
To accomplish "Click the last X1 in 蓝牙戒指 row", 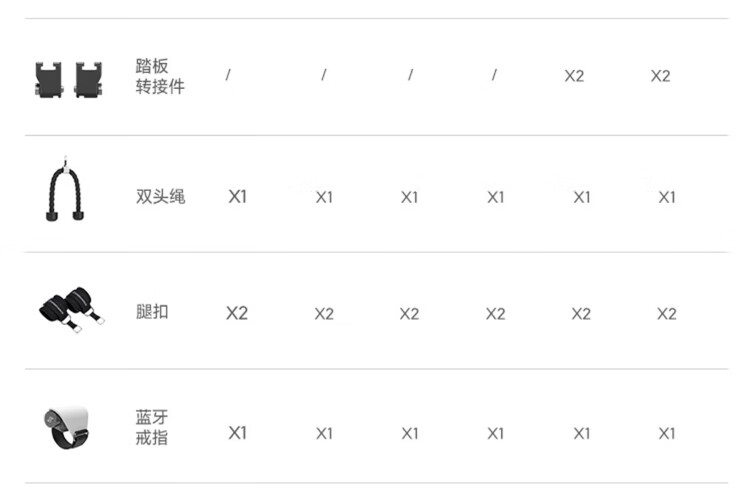I will click(x=667, y=433).
